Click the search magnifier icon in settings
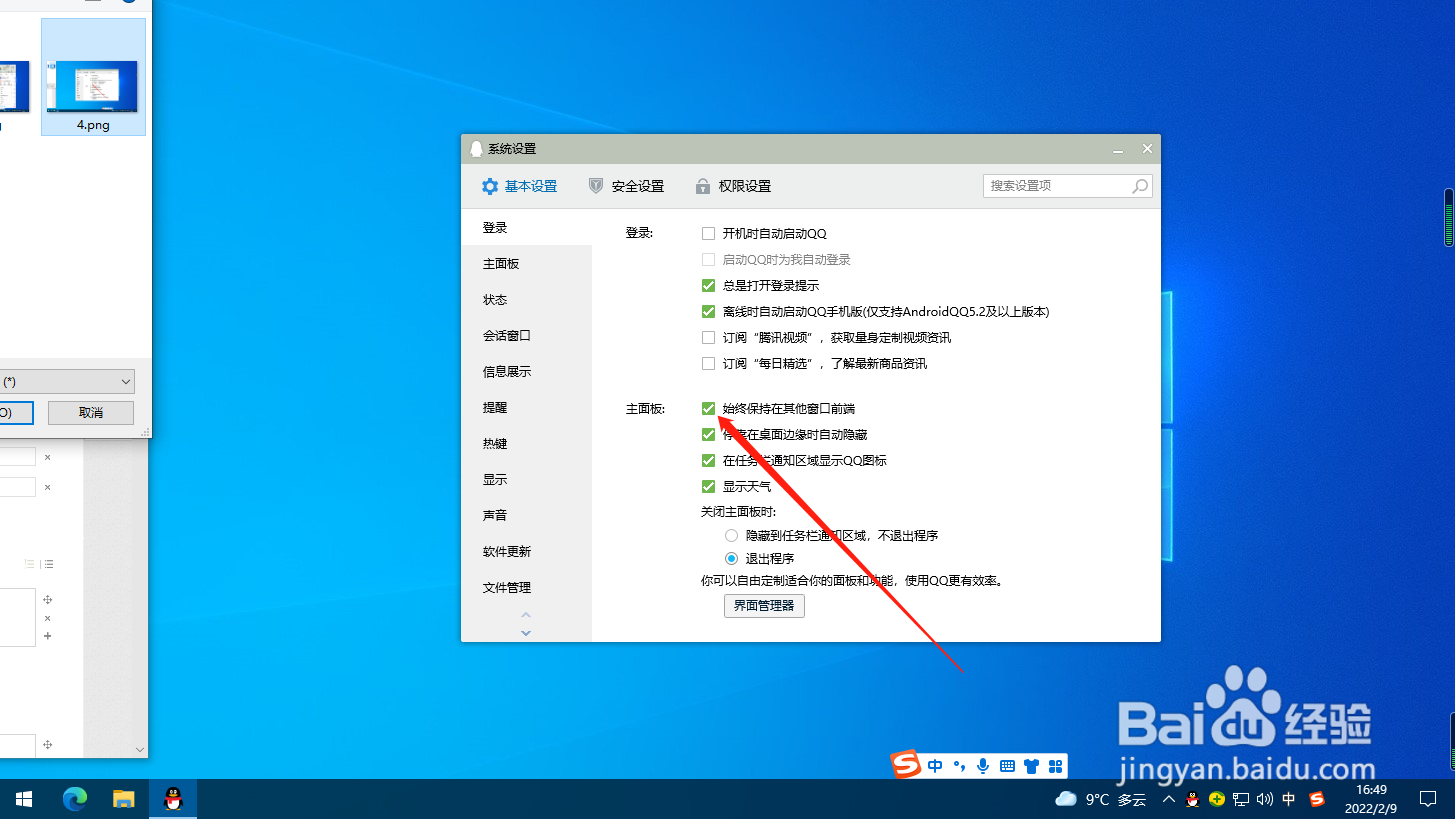 point(1140,186)
